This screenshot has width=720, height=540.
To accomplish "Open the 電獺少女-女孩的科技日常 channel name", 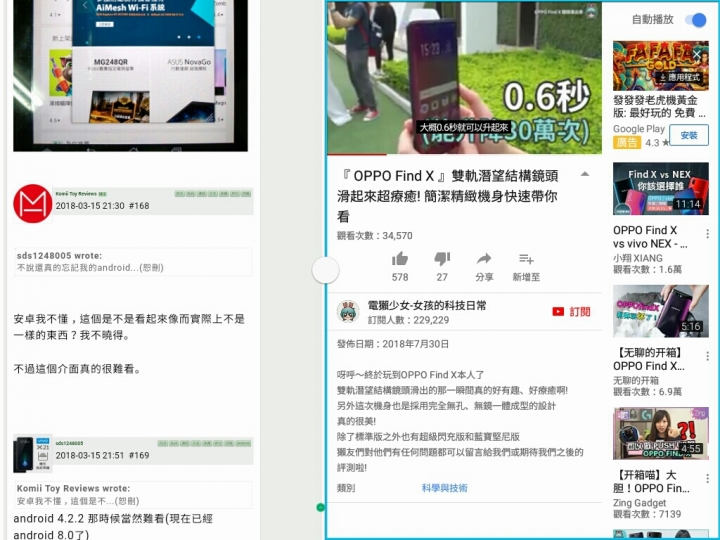I will (427, 305).
